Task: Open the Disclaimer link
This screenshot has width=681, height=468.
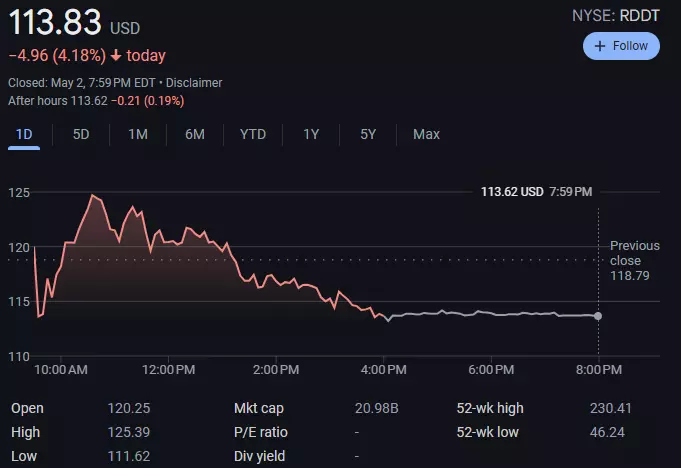Action: [194, 82]
